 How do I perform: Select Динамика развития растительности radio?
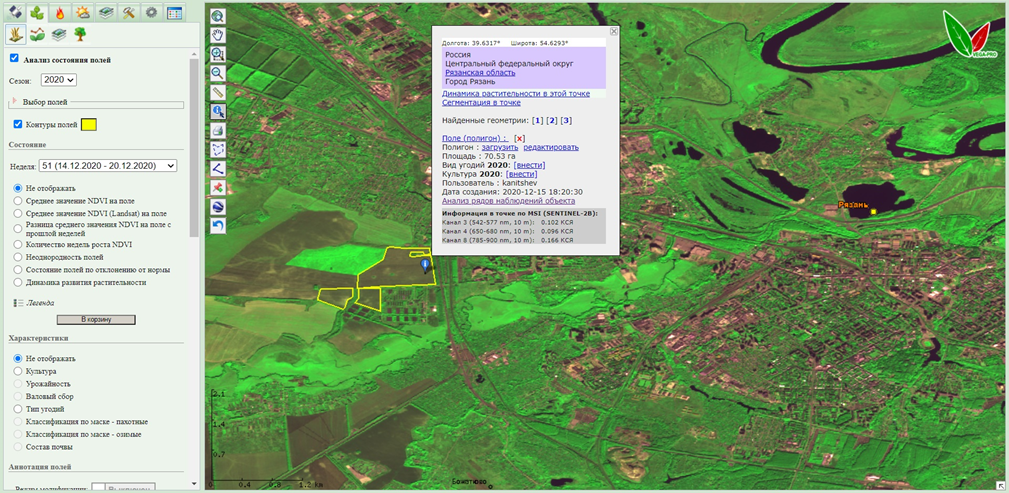coord(18,282)
